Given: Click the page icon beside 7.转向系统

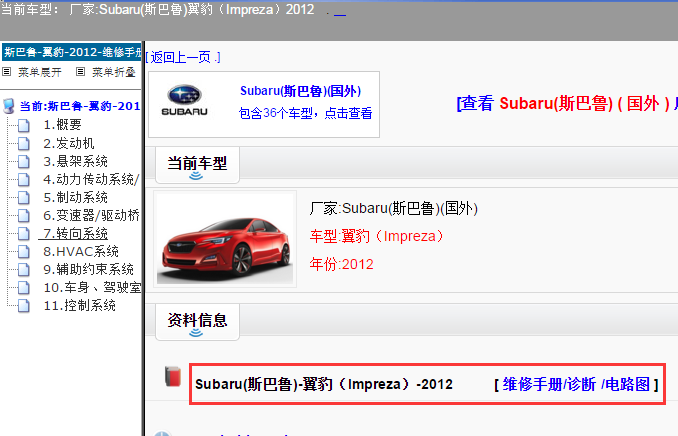Looking at the screenshot, I should tap(24, 234).
